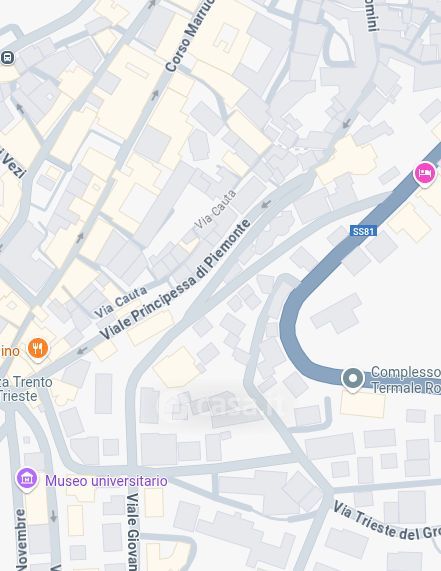Click the Trento Trieste square label
441x571 pixels.
[x=26, y=389]
